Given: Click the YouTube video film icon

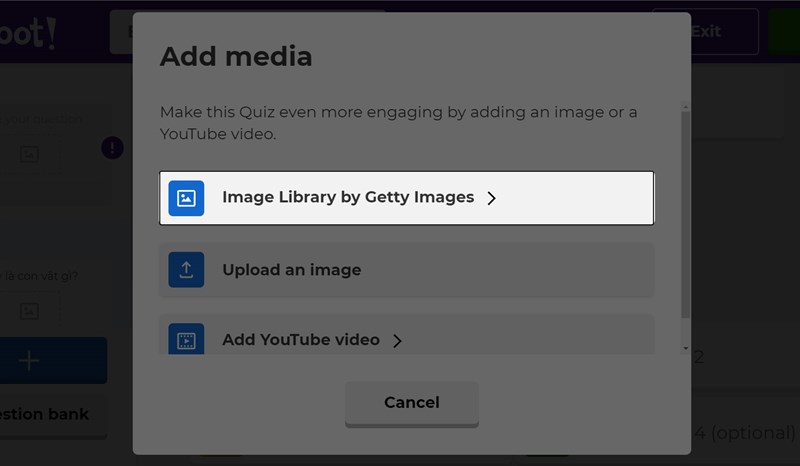Looking at the screenshot, I should pyautogui.click(x=186, y=339).
